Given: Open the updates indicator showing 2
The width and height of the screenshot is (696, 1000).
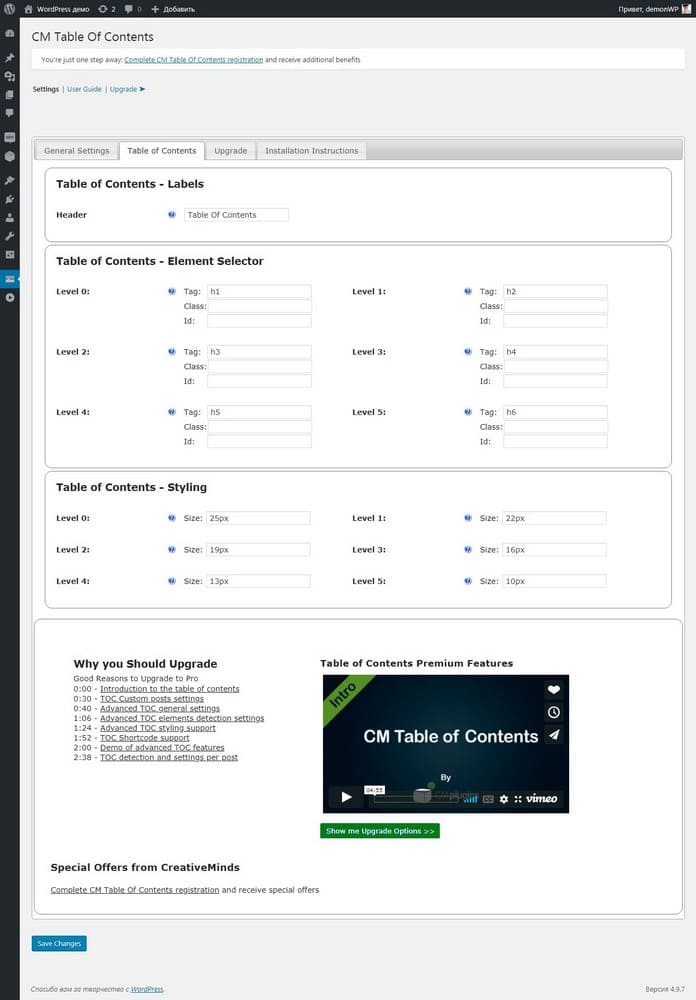Looking at the screenshot, I should click(x=107, y=9).
